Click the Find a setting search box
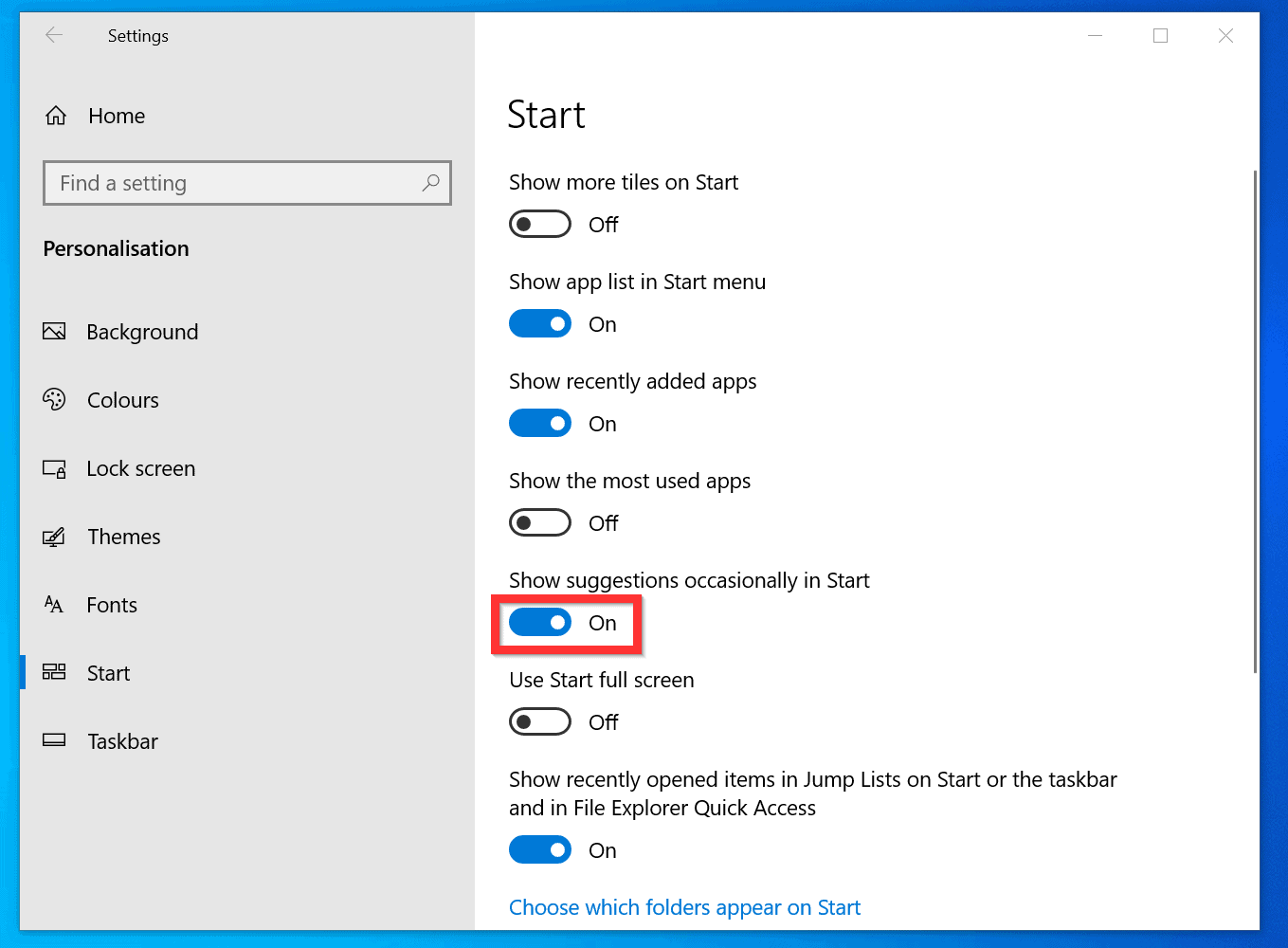1288x948 pixels. (247, 183)
